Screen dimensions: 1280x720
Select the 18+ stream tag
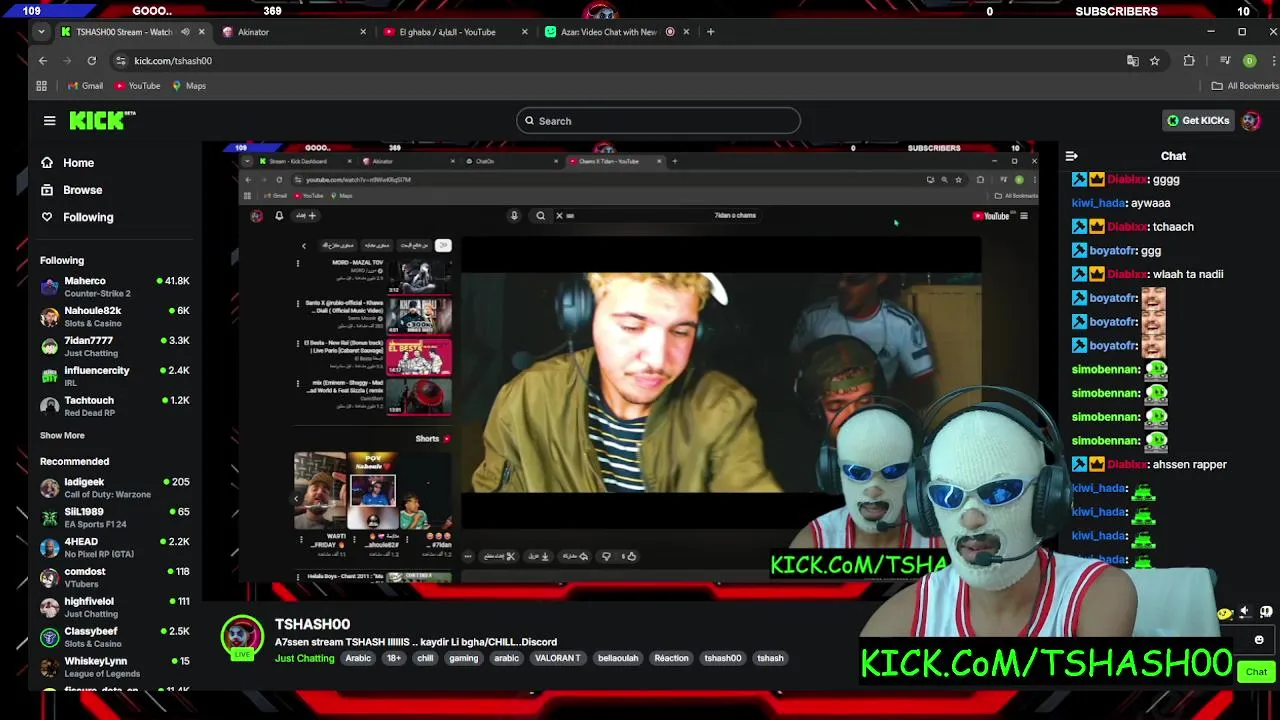click(x=393, y=658)
